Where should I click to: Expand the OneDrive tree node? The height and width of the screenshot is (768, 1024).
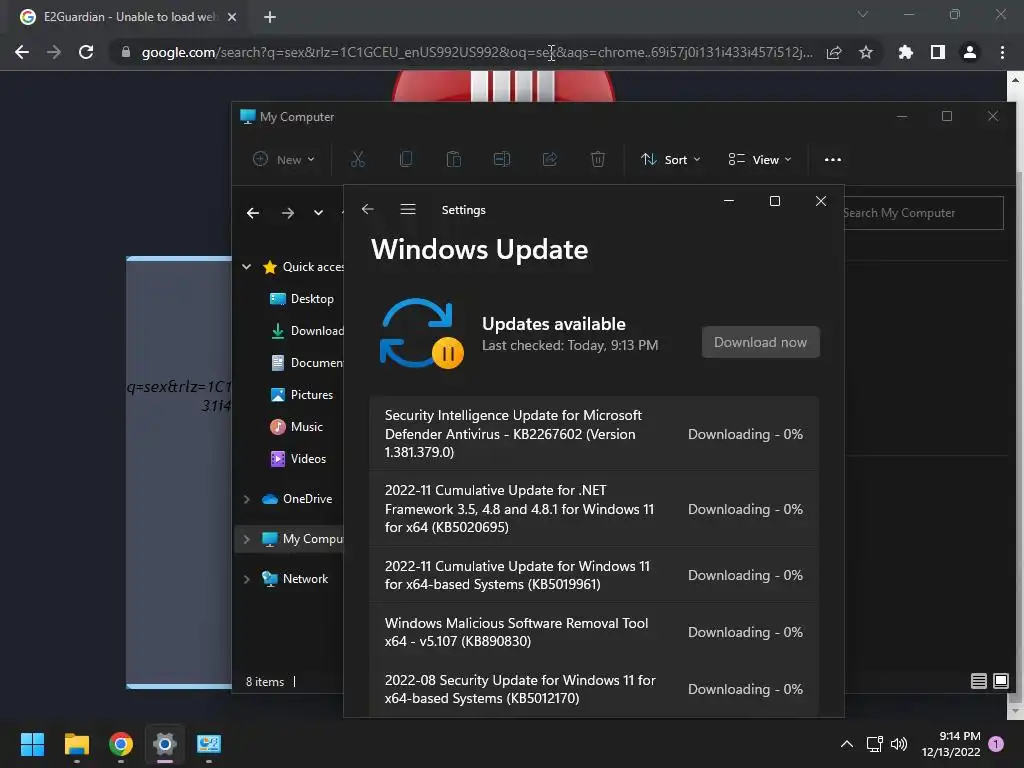point(246,499)
